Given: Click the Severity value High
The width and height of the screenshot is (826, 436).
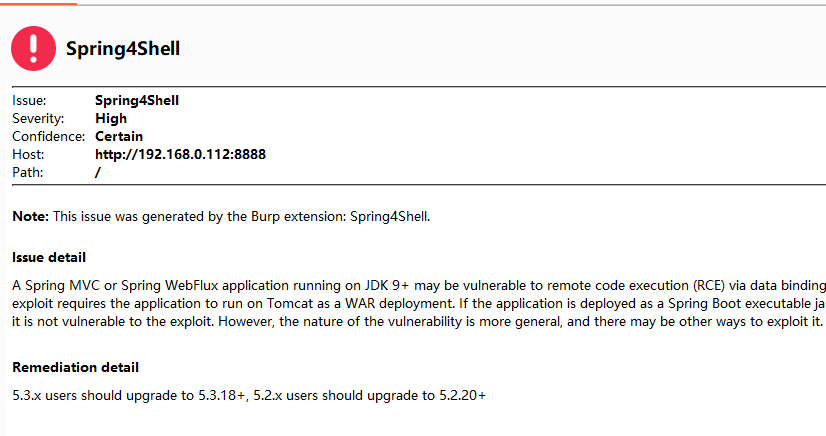Looking at the screenshot, I should pyautogui.click(x=111, y=118).
